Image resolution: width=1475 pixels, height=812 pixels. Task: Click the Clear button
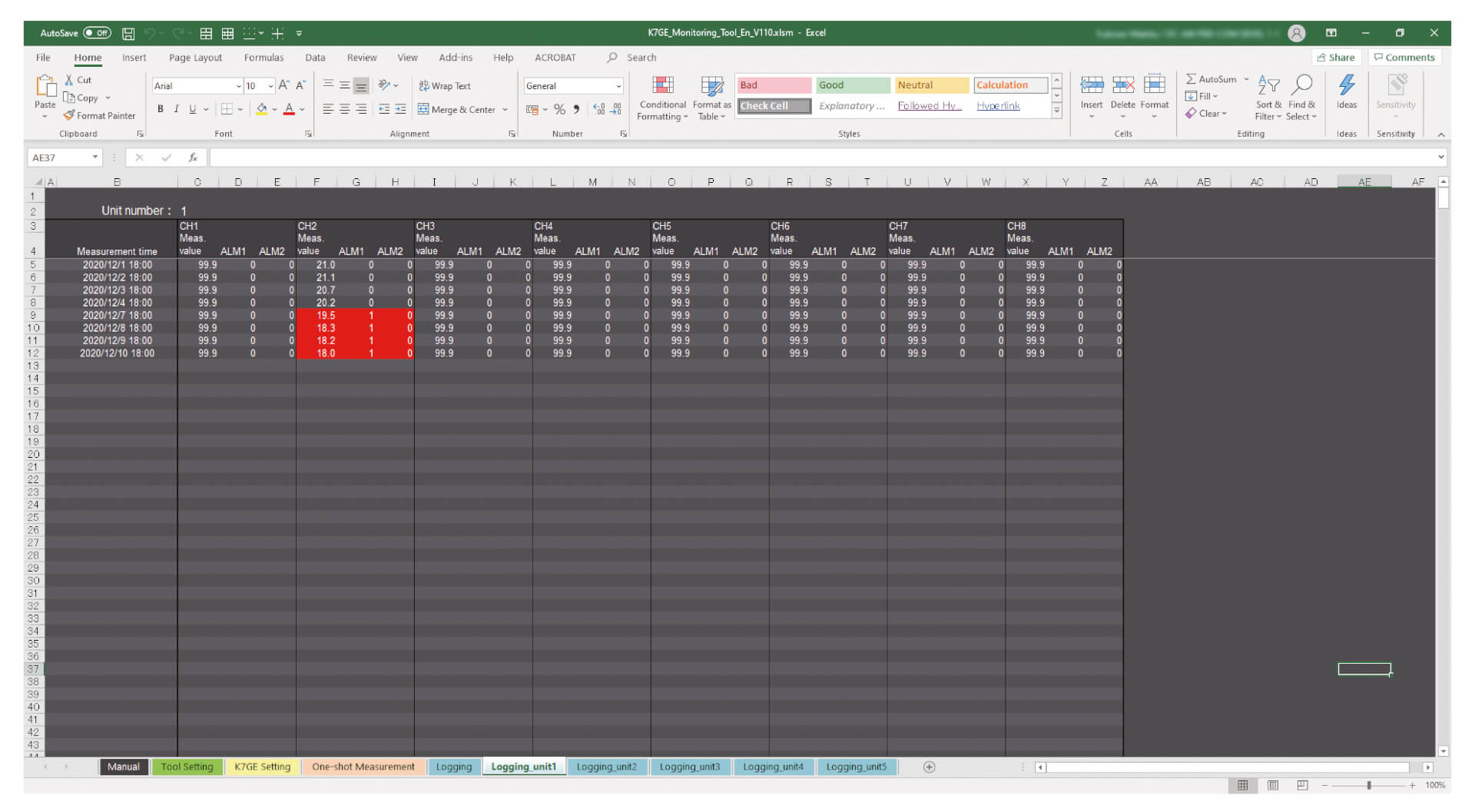point(1206,114)
